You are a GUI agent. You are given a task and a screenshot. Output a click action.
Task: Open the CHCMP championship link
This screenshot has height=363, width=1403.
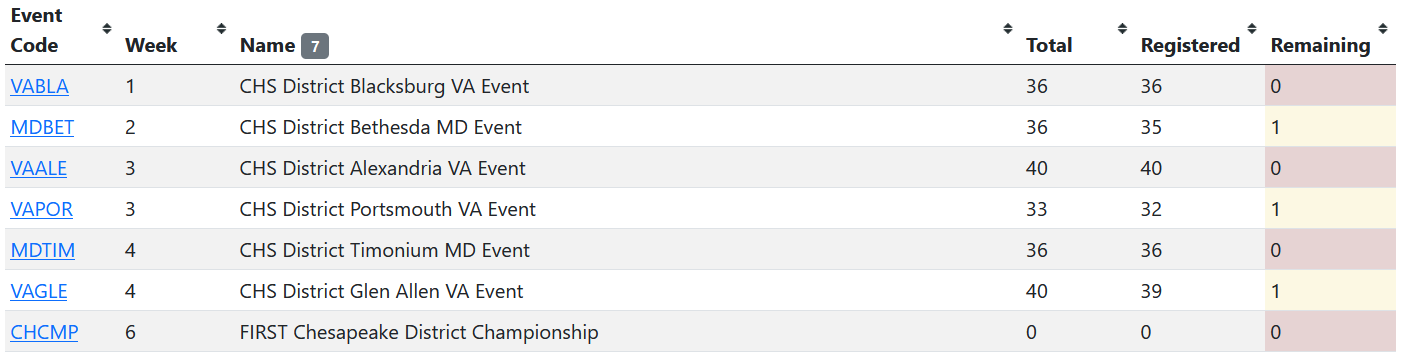pos(44,332)
